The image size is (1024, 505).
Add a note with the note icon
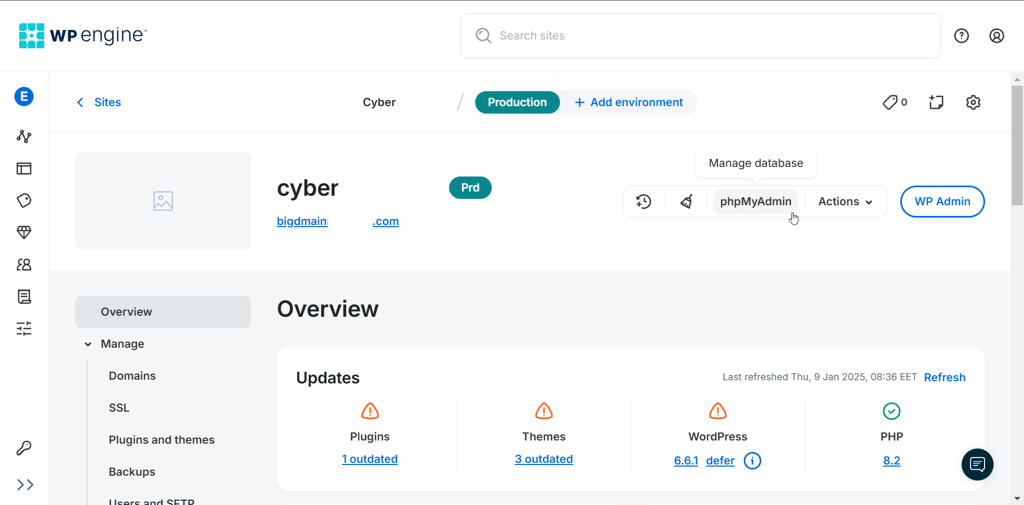(936, 103)
